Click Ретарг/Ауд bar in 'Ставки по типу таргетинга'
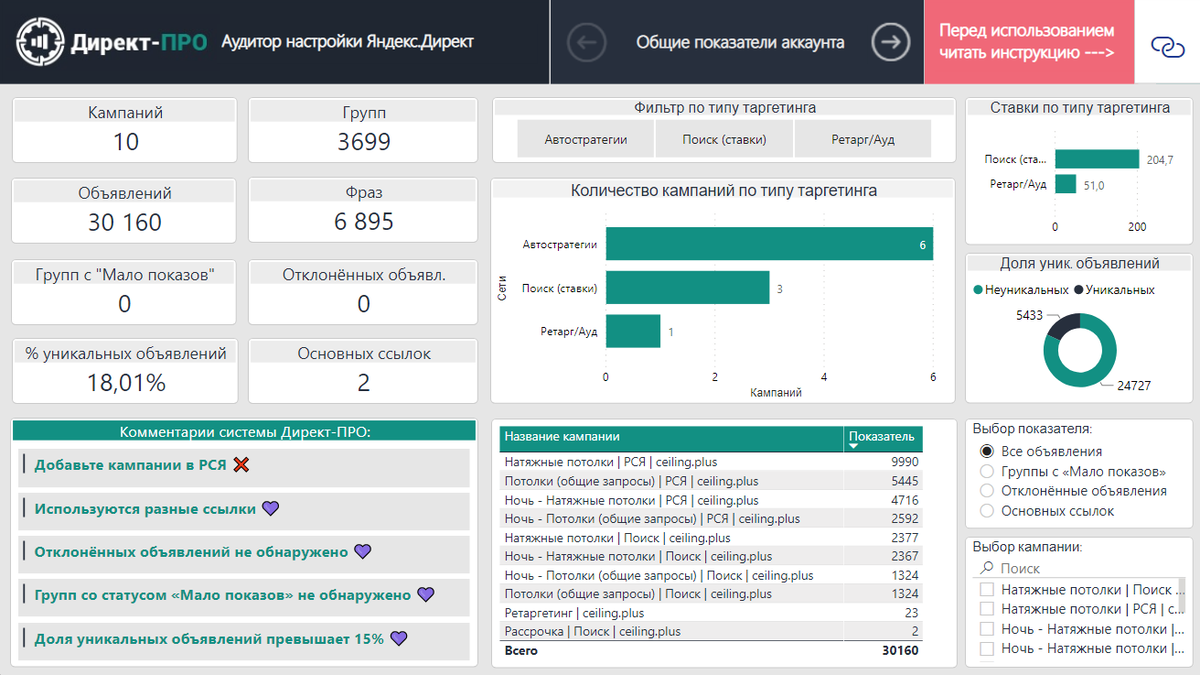This screenshot has height=675, width=1200. pyautogui.click(x=1065, y=184)
